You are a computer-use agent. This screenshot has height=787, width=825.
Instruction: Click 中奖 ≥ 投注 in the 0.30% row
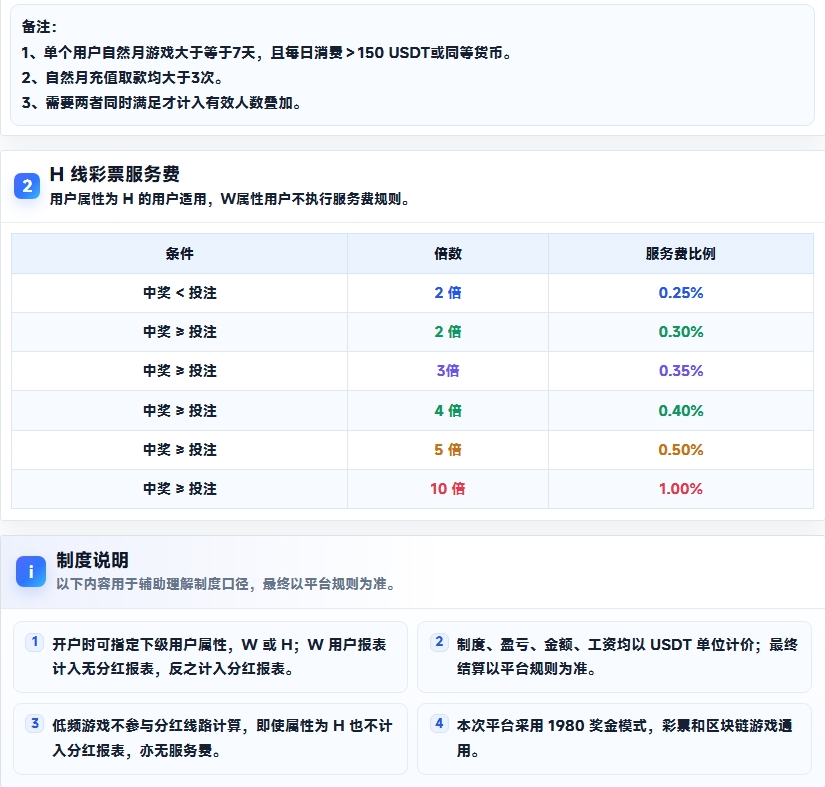(179, 331)
